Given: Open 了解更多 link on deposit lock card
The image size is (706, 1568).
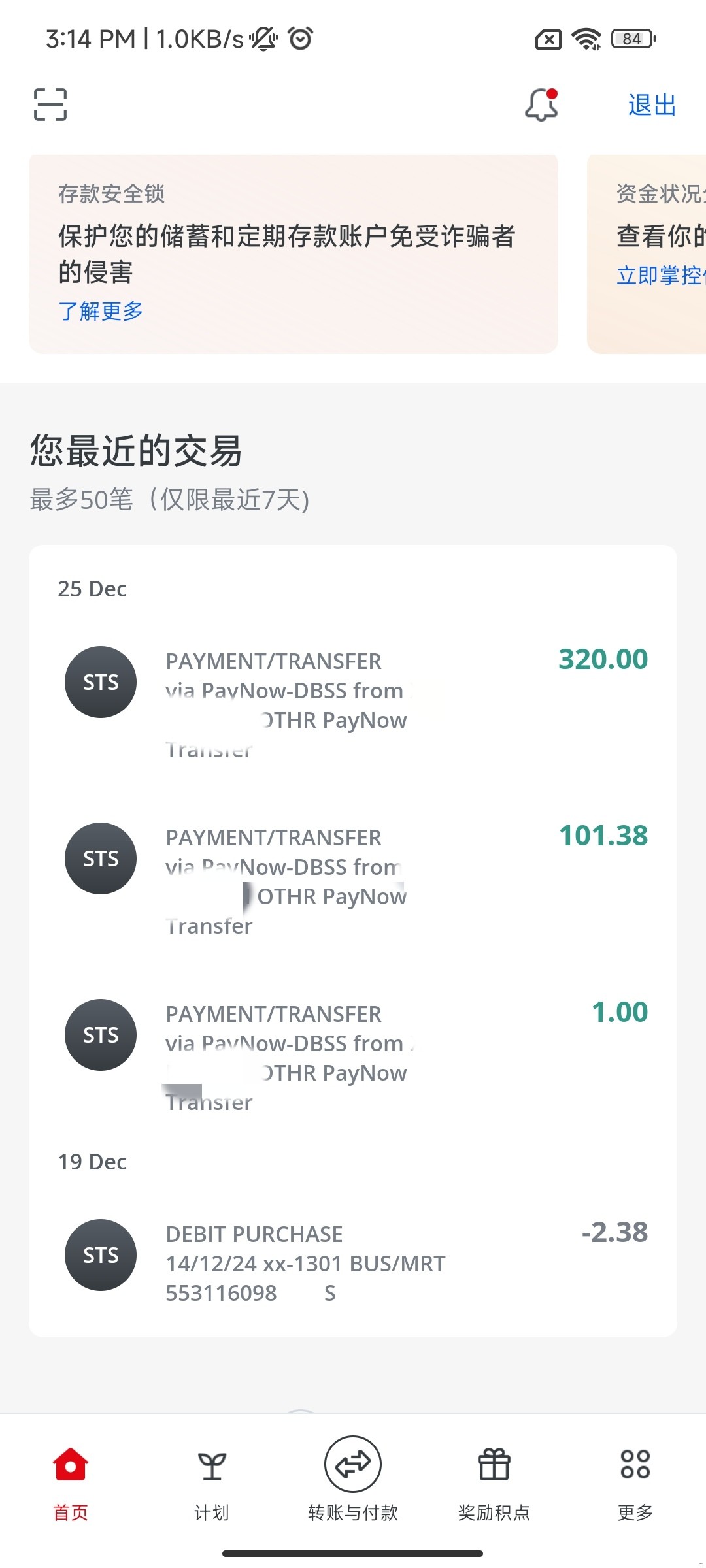Looking at the screenshot, I should [101, 311].
